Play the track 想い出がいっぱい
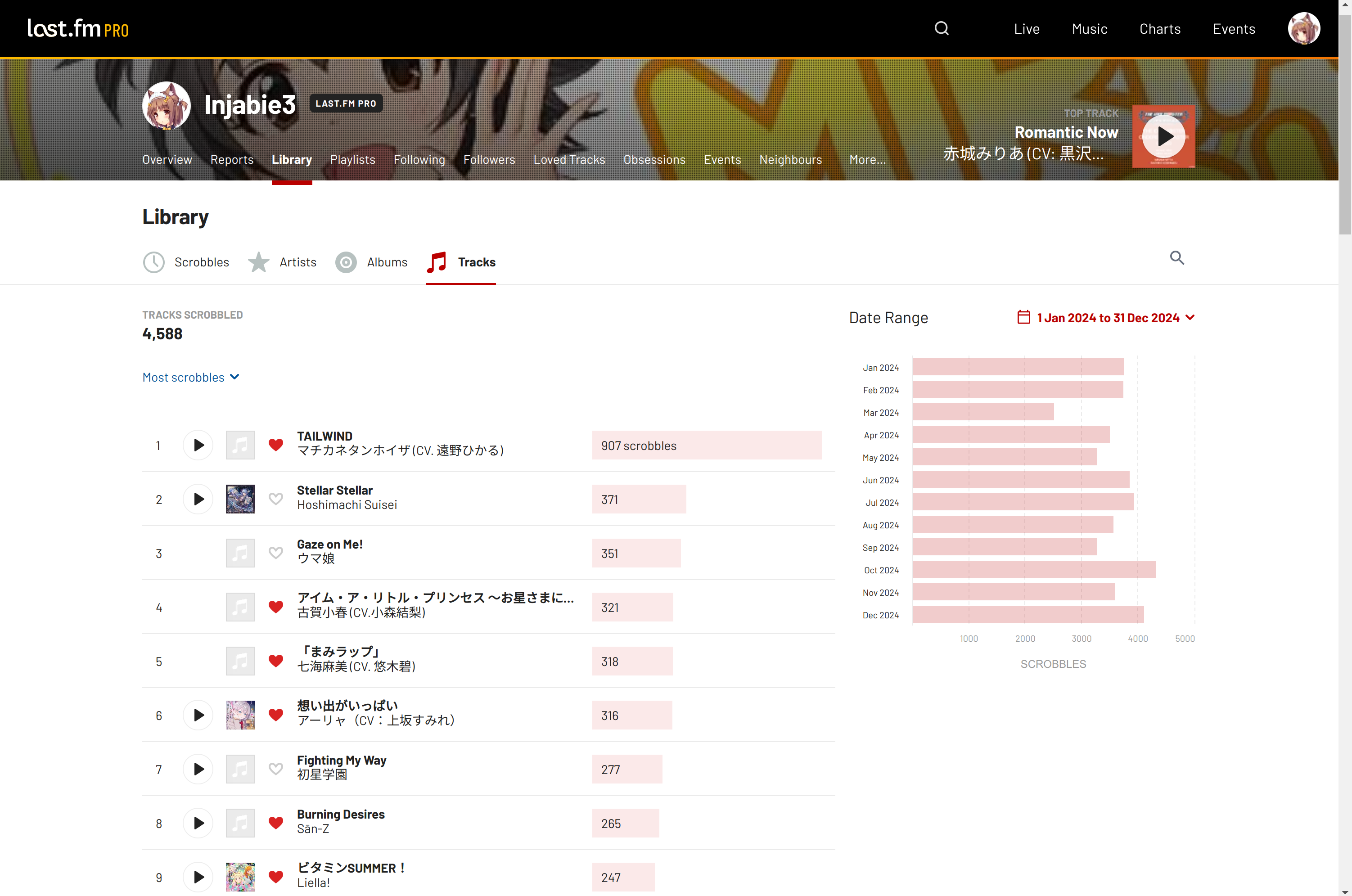The height and width of the screenshot is (896, 1352). pos(198,716)
